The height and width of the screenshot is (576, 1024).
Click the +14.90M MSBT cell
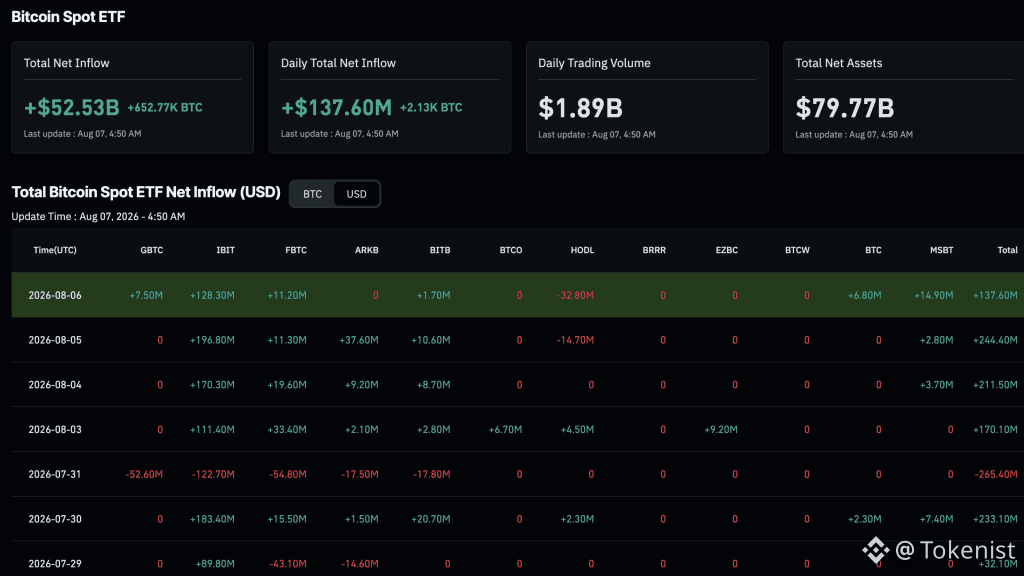click(934, 295)
